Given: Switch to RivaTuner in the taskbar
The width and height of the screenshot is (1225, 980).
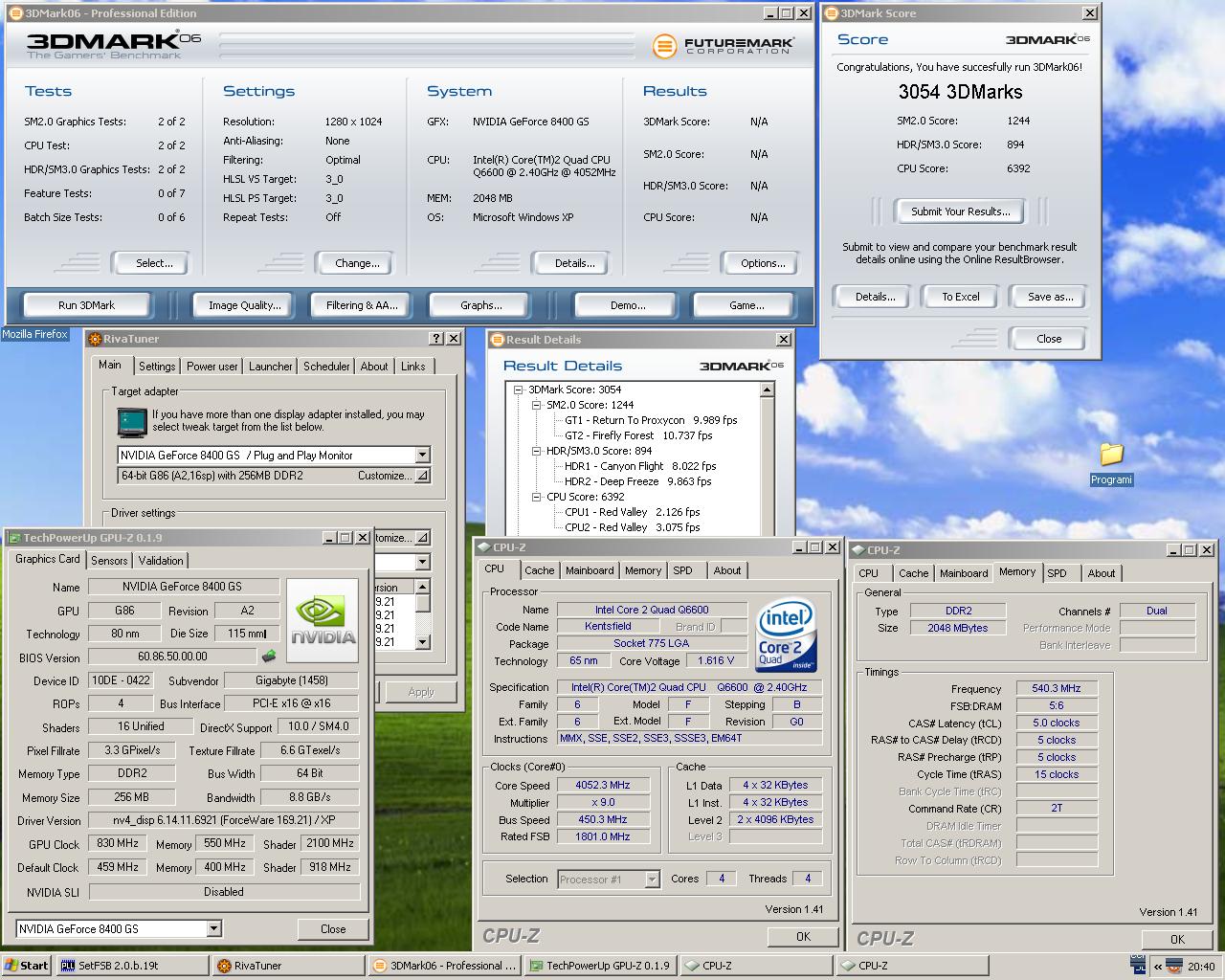Looking at the screenshot, I should (x=287, y=966).
